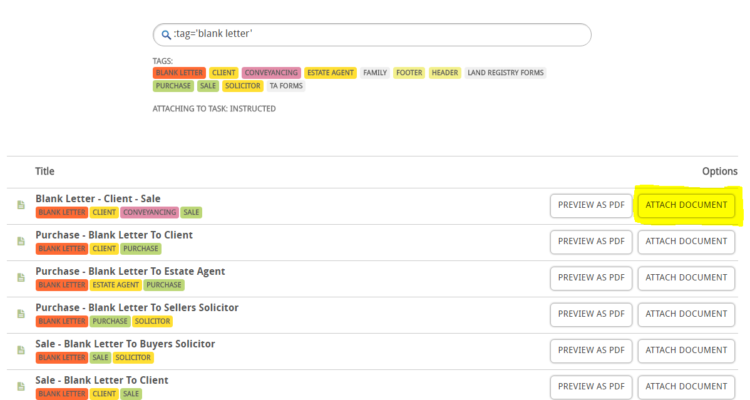Attach the Blank Letter - Client - Sale document

click(686, 205)
